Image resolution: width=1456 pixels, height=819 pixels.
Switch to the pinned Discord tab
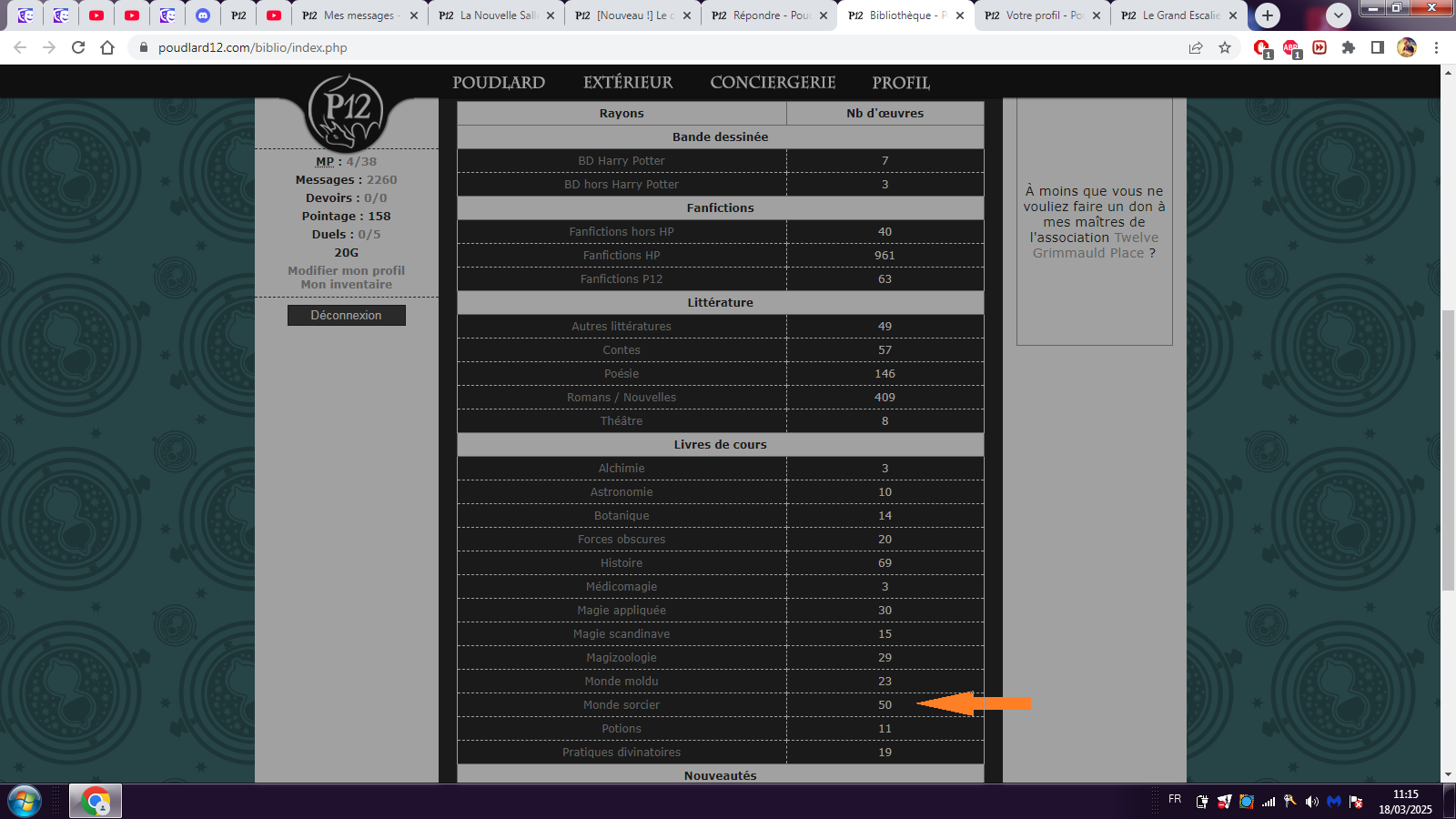[203, 15]
